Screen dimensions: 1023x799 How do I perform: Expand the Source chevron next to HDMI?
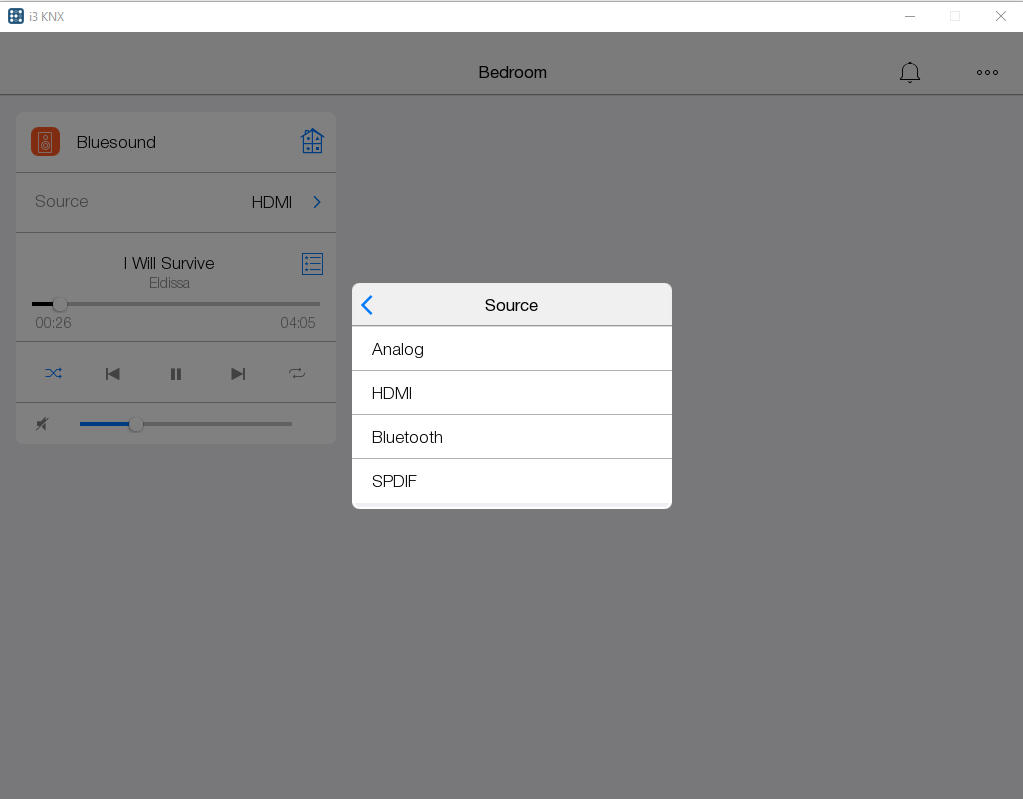(317, 202)
